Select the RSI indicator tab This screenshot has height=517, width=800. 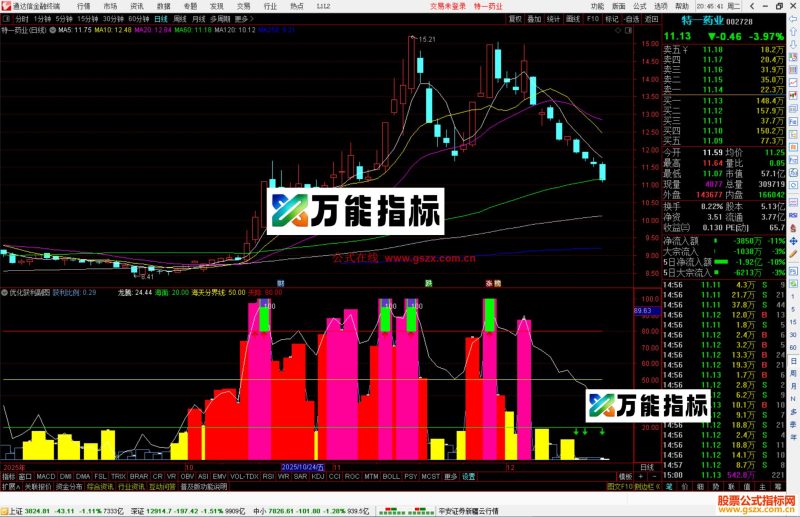[x=268, y=476]
